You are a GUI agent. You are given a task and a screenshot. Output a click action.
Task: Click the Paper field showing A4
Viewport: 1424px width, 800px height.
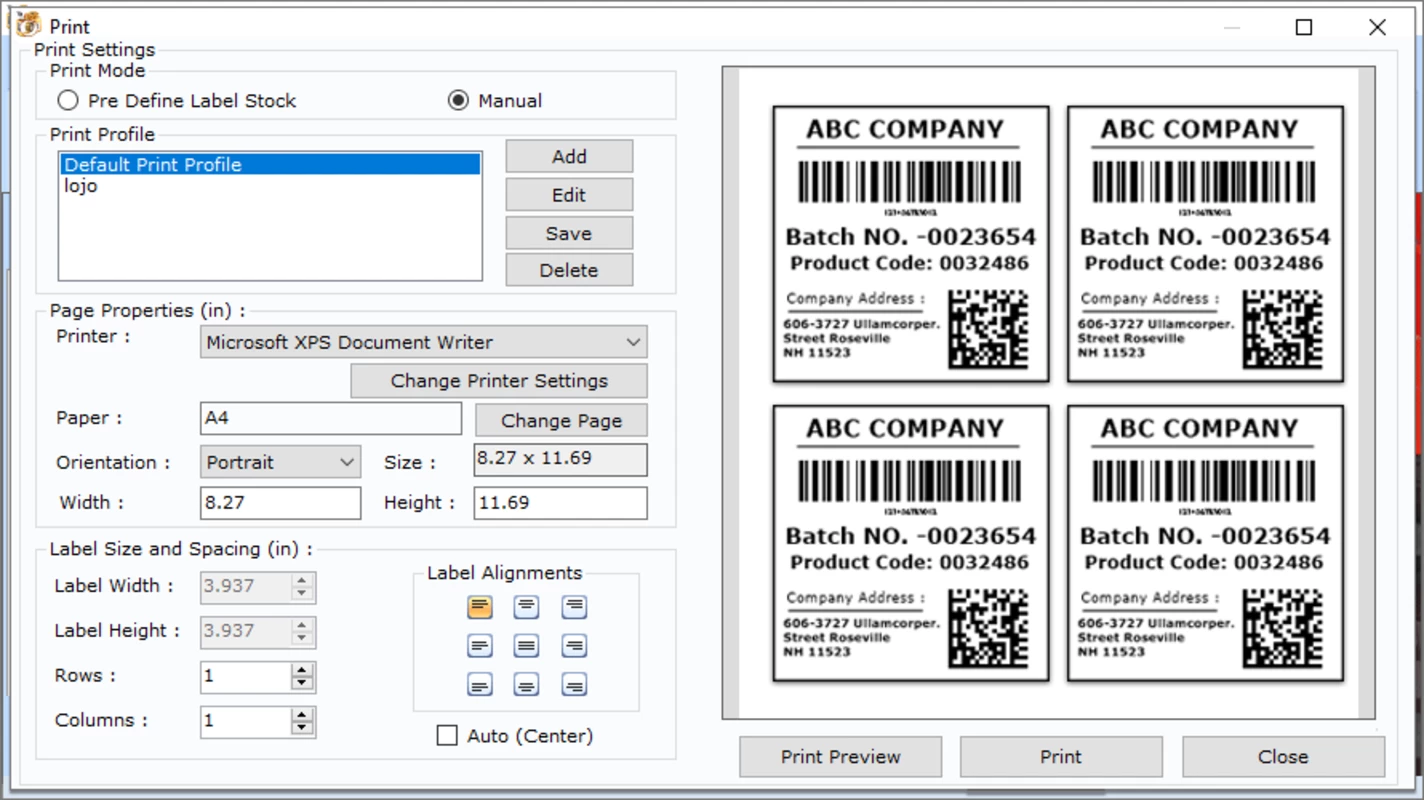click(x=331, y=418)
